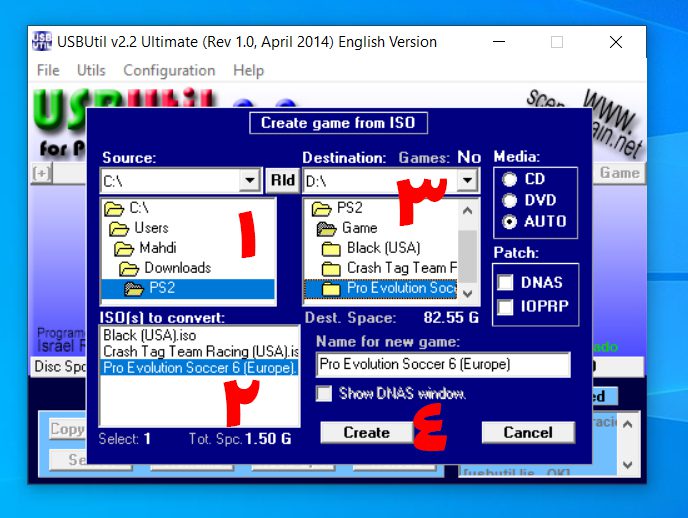Open the Configuration menu
Image resolution: width=688 pixels, height=518 pixels.
(x=169, y=70)
